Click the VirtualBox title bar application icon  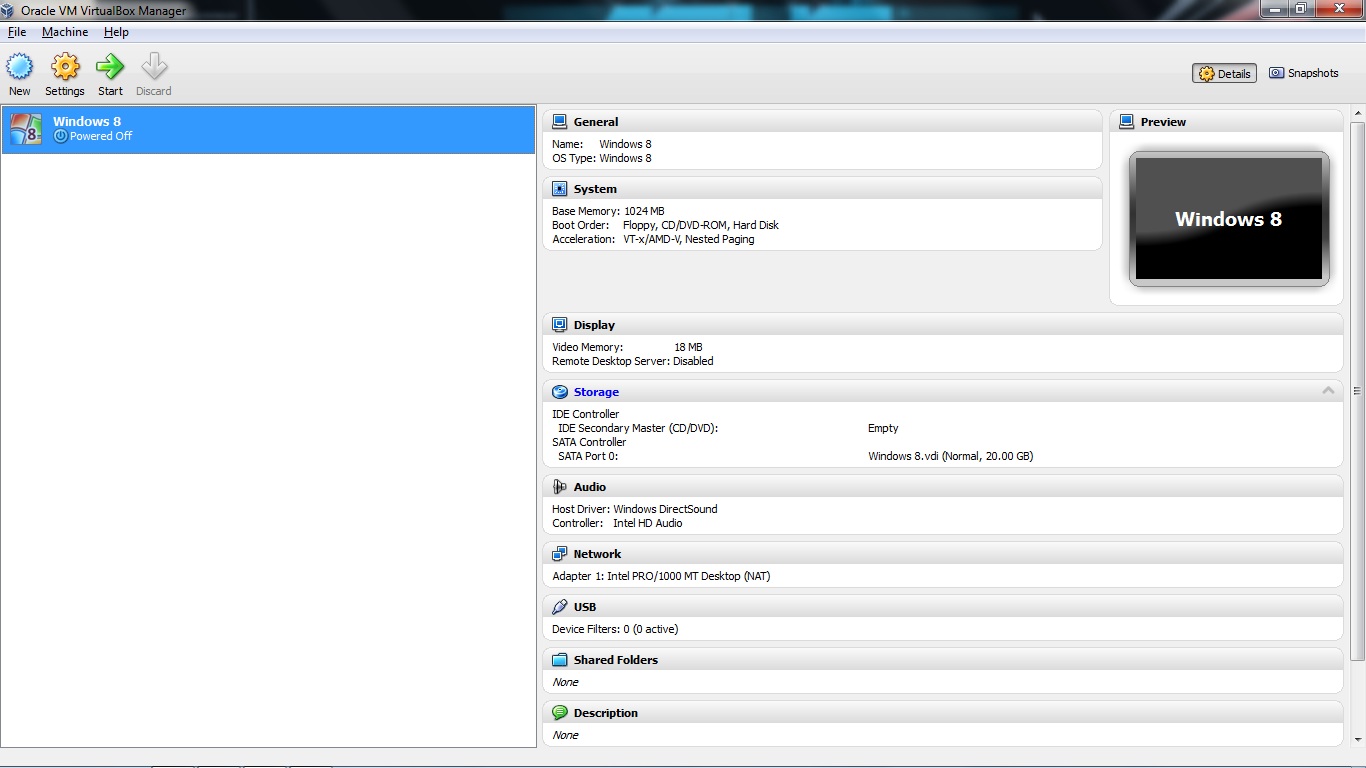point(10,10)
